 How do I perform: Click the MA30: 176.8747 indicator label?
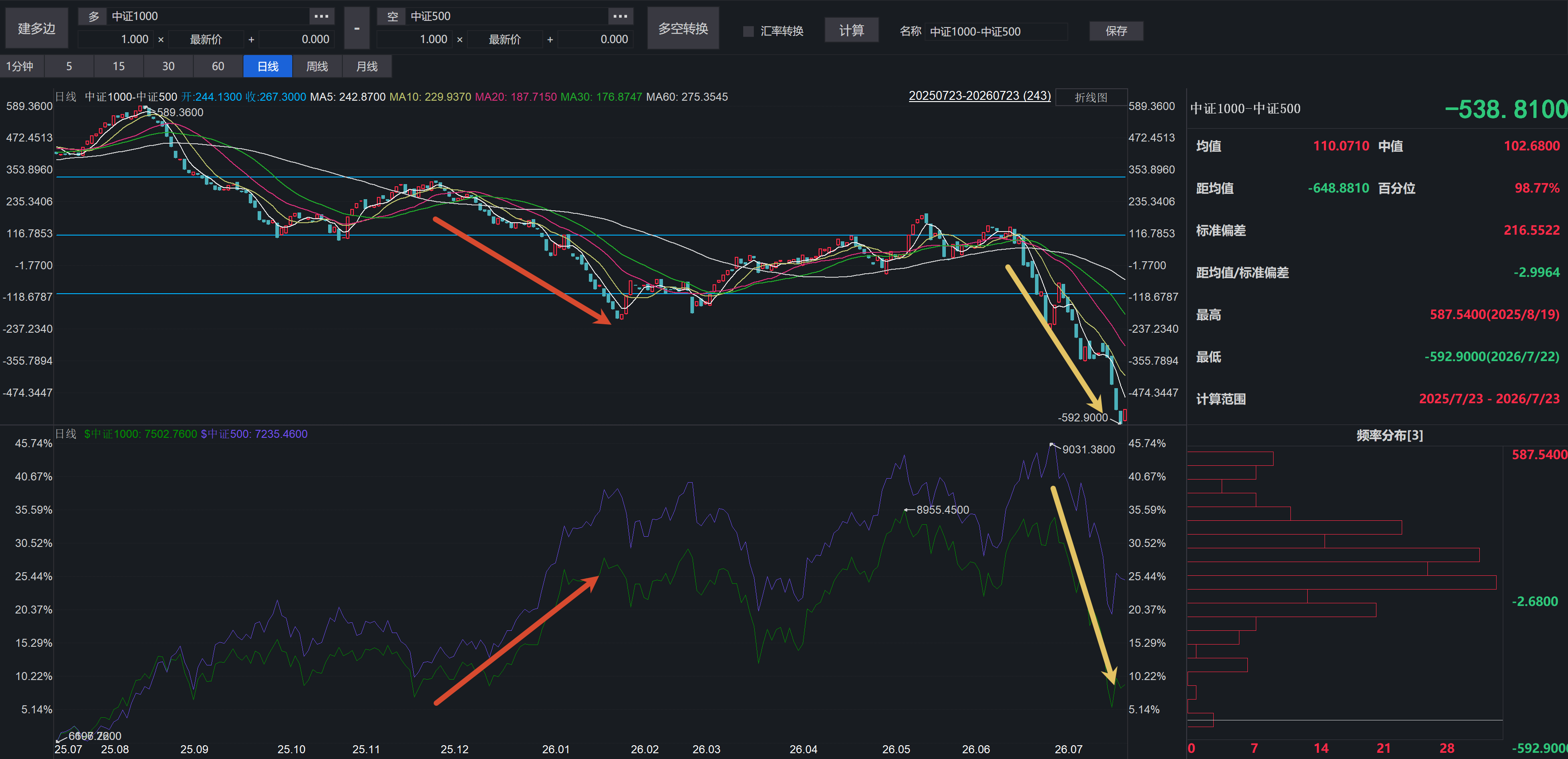[x=601, y=97]
